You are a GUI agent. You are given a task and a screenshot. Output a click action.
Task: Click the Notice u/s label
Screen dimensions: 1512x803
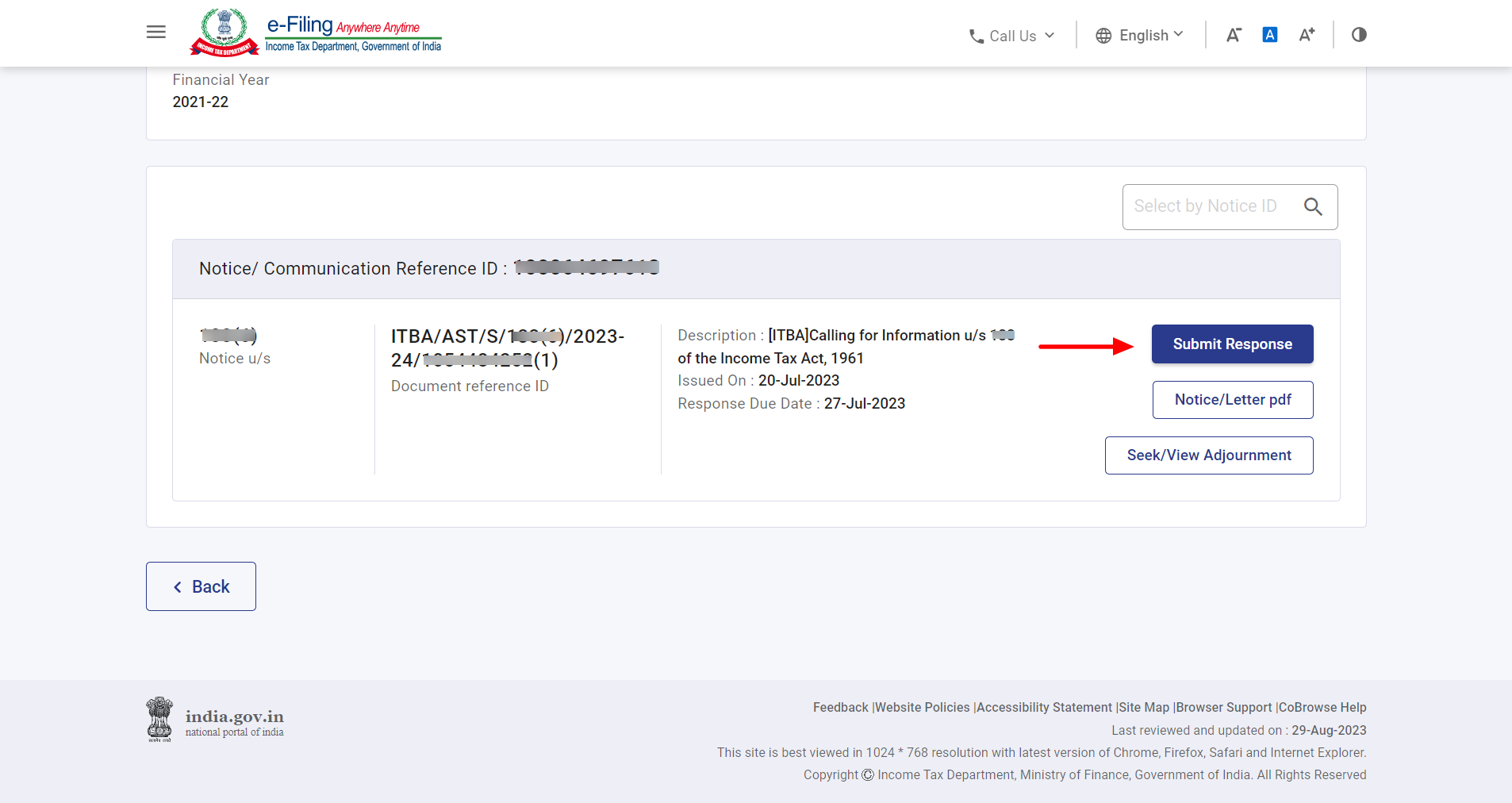[x=235, y=359]
